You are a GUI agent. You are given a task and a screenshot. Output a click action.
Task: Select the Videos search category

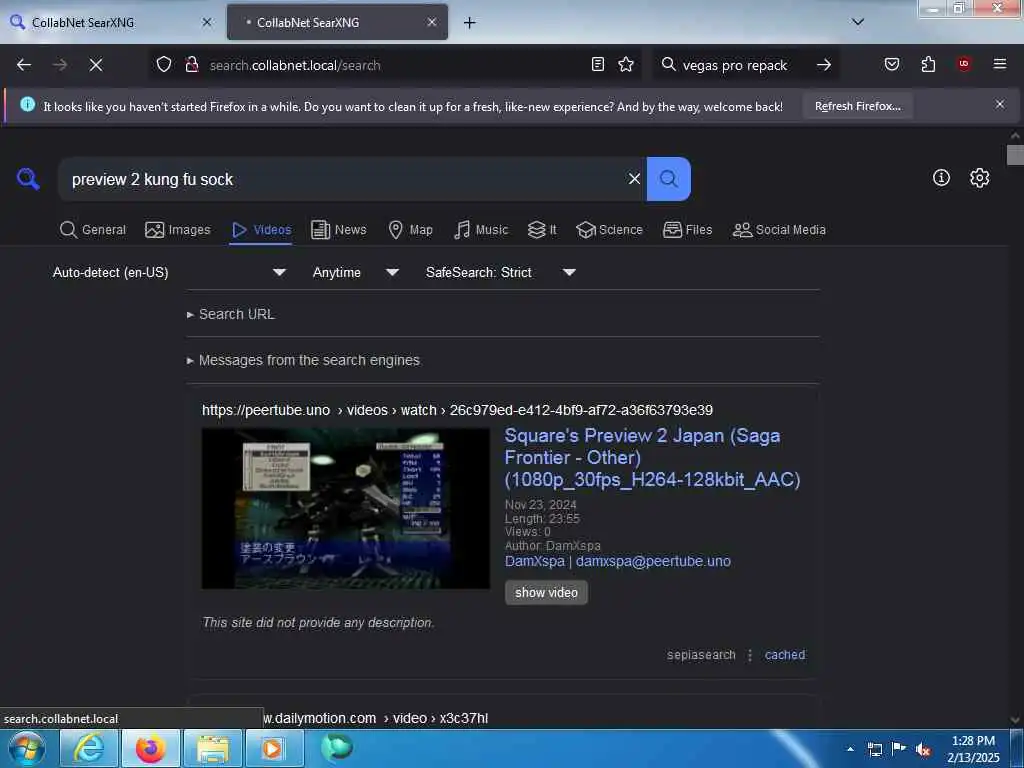261,230
